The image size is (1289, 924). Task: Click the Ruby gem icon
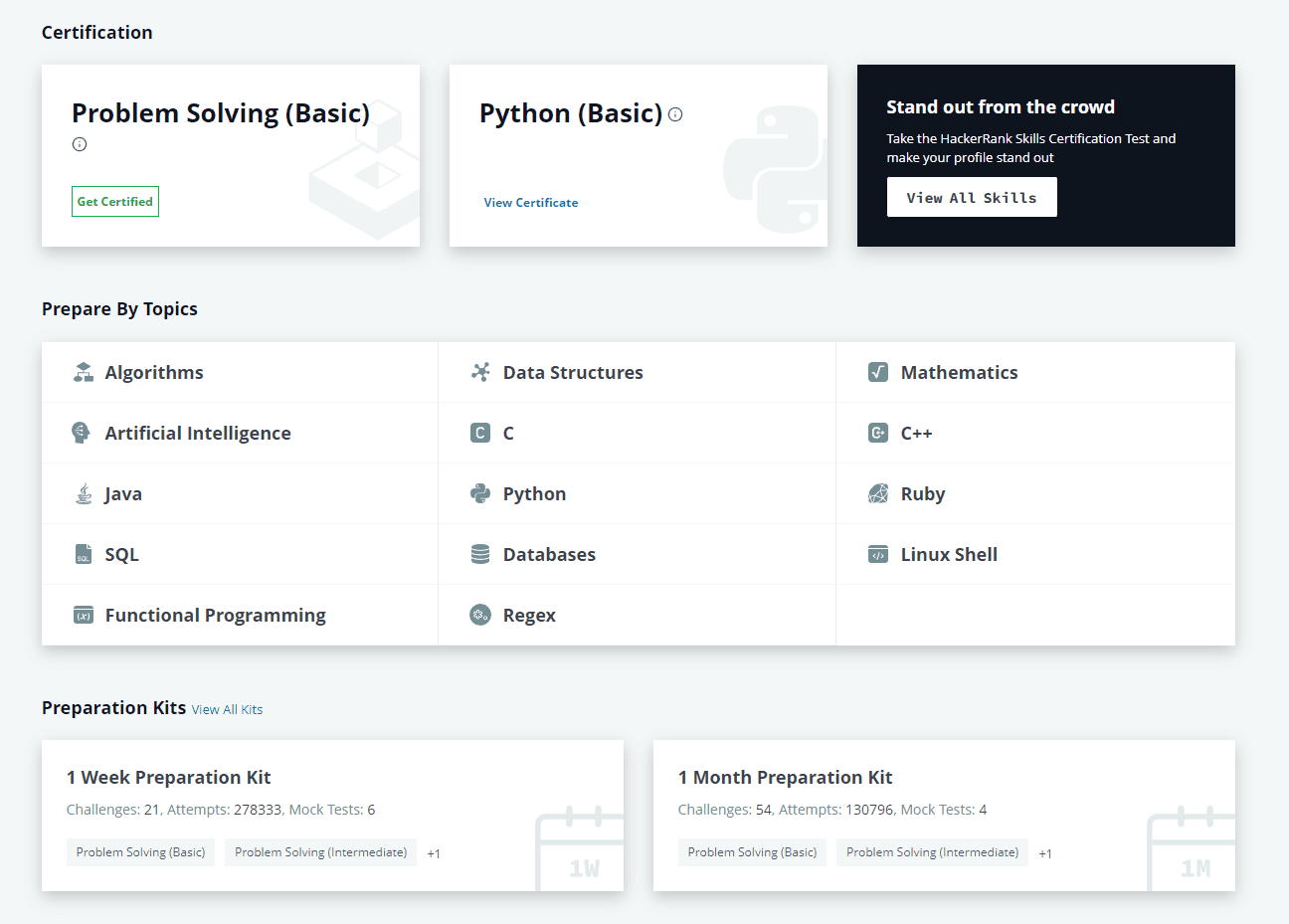(878, 493)
